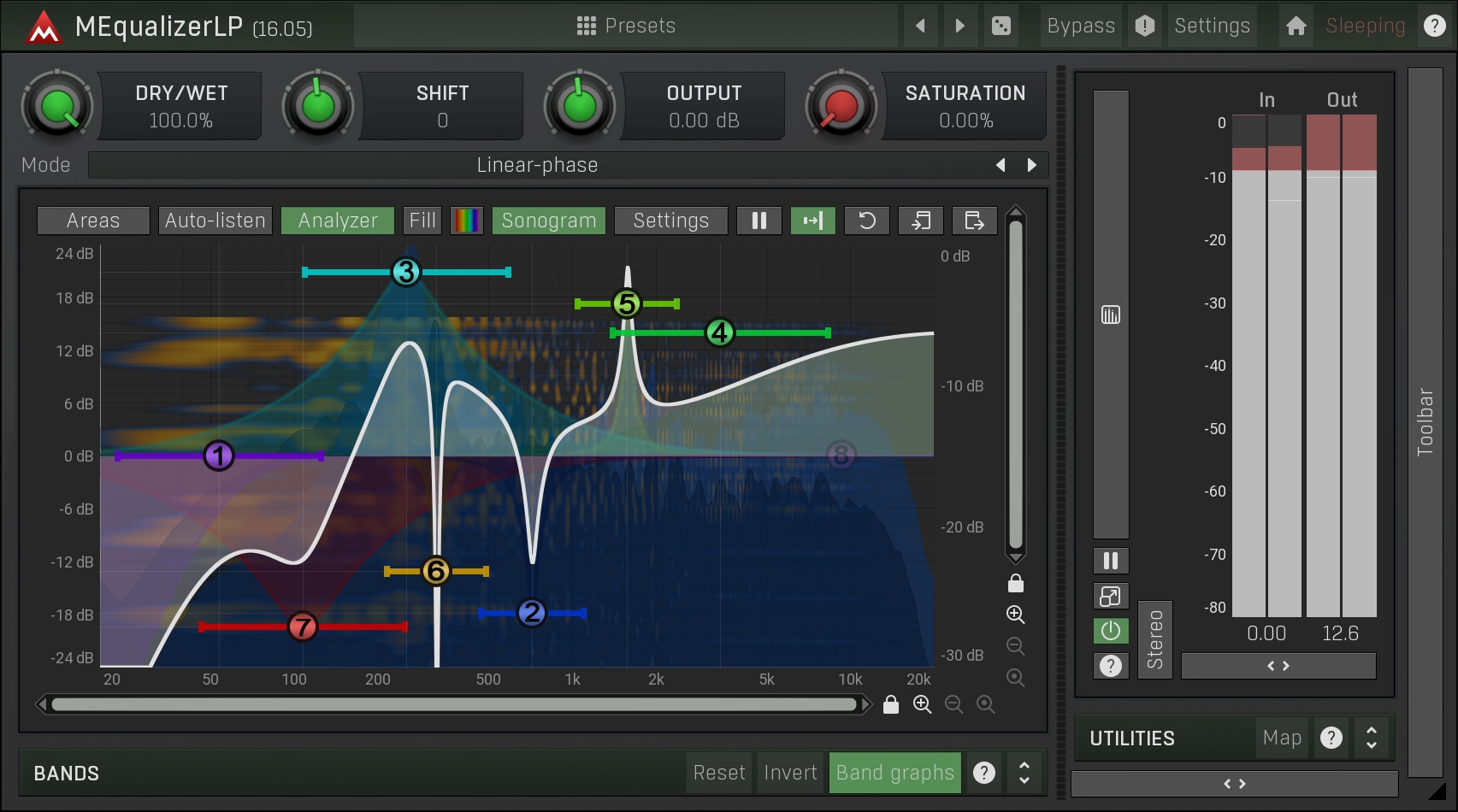The image size is (1458, 812).
Task: Toggle the green normalize analyzer icon
Action: 813,221
